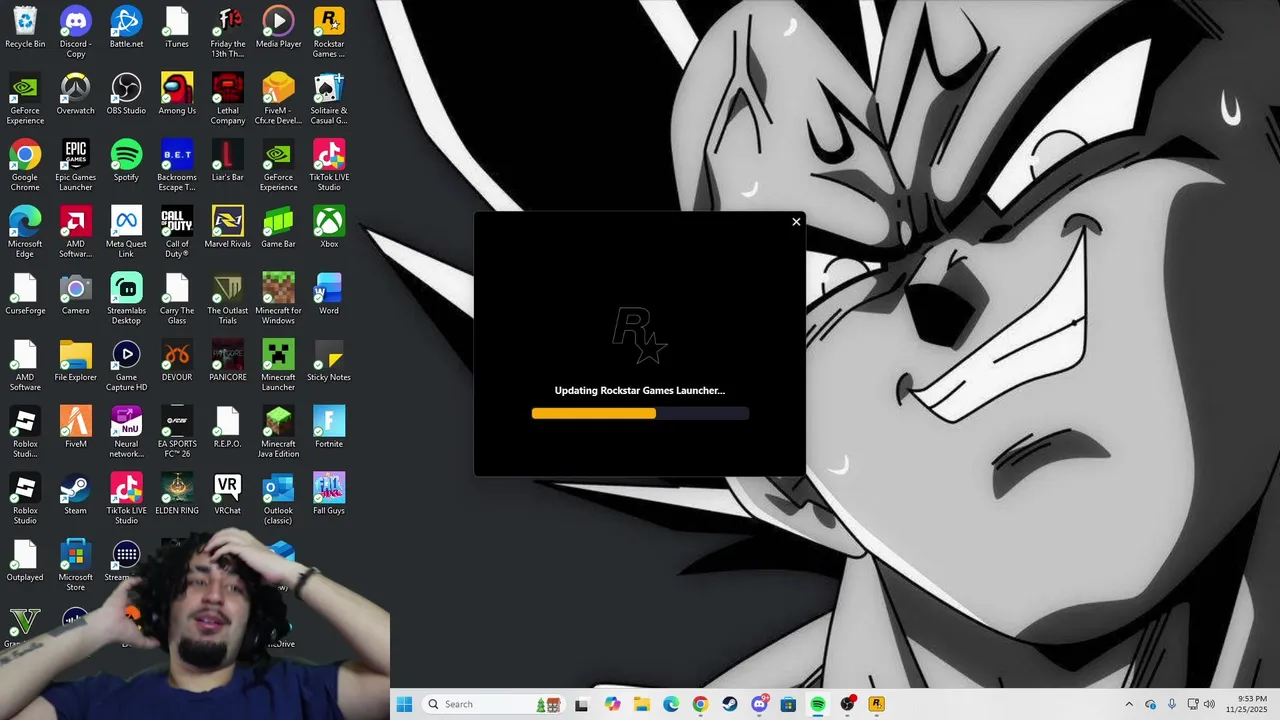Select the Minecraft Launcher desktop icon
Screen dimensions: 1280x720
click(278, 366)
